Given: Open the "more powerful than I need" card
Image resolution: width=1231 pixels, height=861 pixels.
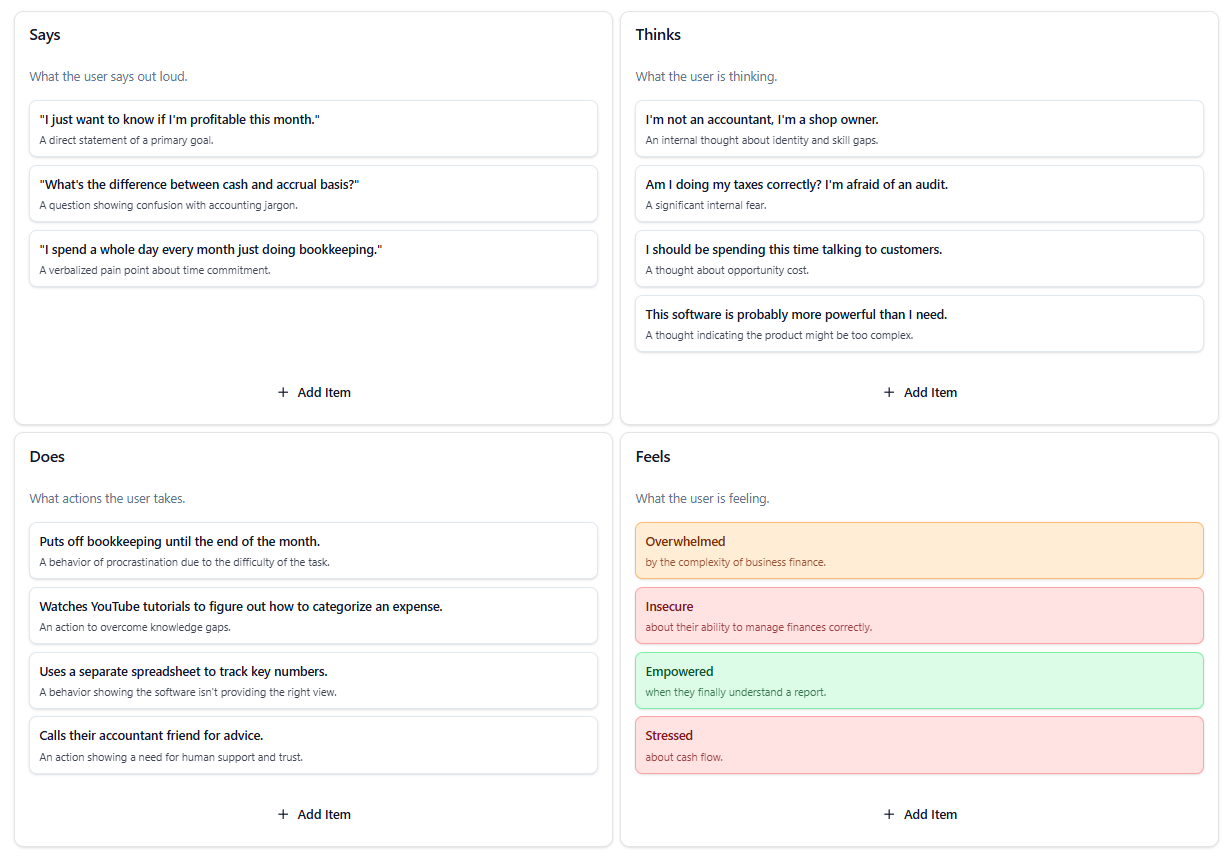Looking at the screenshot, I should (918, 323).
